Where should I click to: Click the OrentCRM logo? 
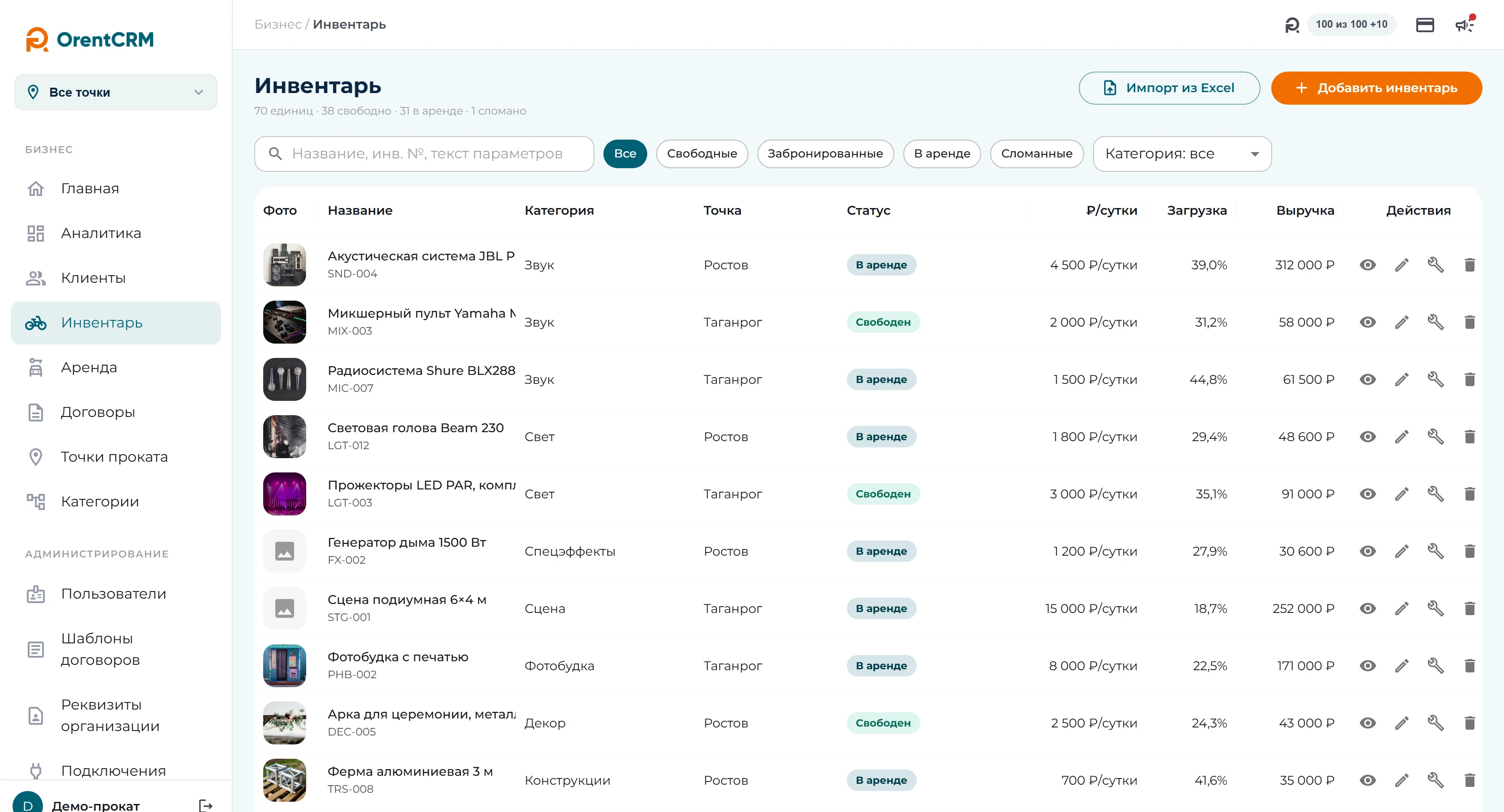click(x=90, y=39)
